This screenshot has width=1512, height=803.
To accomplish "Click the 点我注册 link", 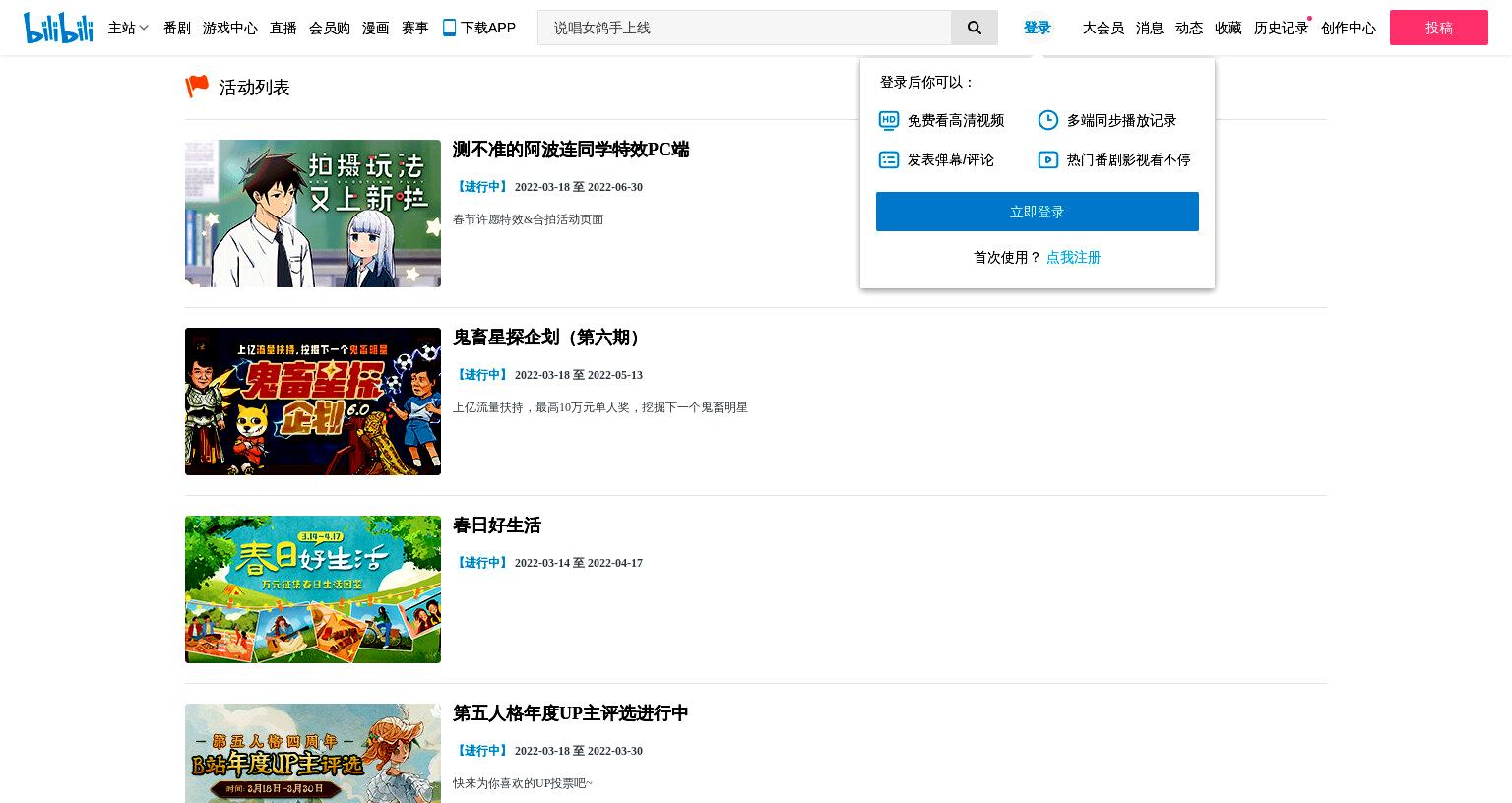I will pyautogui.click(x=1073, y=257).
